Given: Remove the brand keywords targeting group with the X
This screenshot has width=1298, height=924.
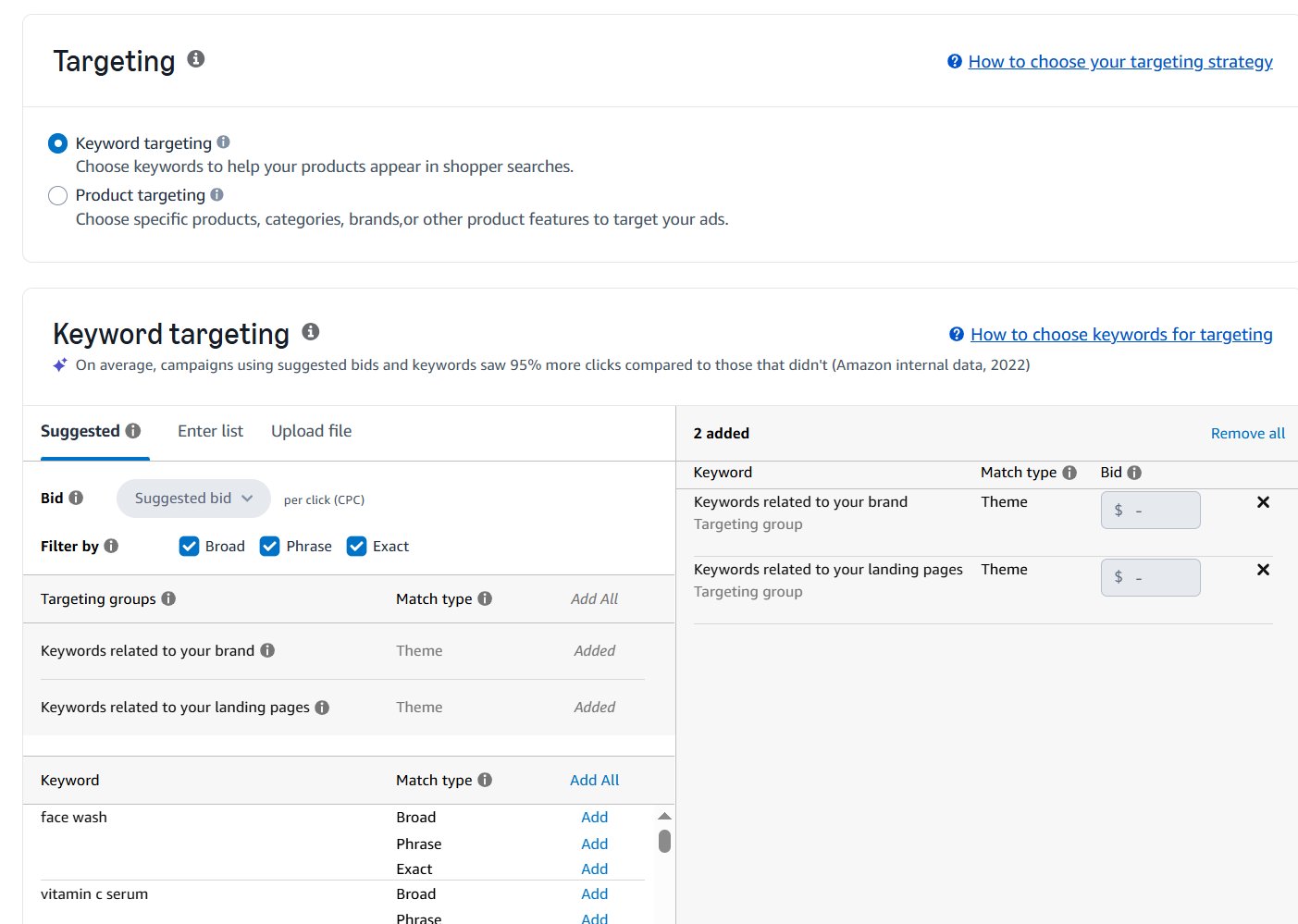Looking at the screenshot, I should click(1263, 502).
